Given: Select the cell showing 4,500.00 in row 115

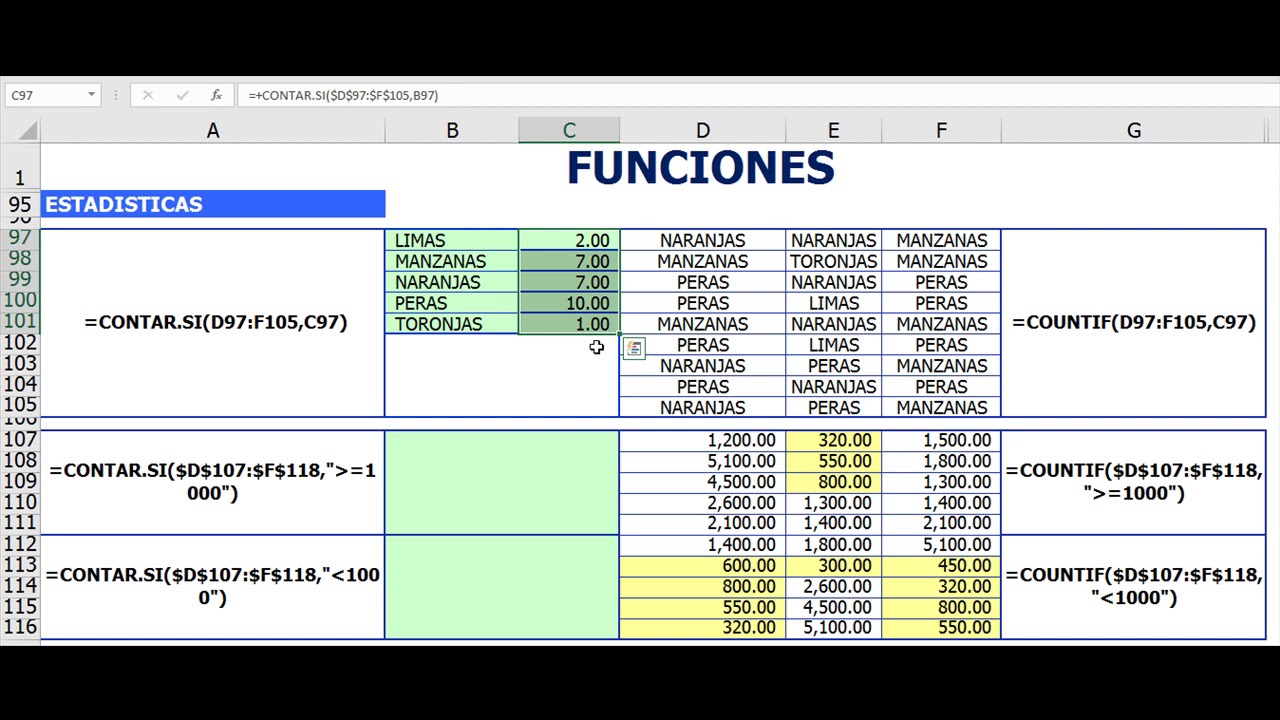Looking at the screenshot, I should tap(833, 607).
